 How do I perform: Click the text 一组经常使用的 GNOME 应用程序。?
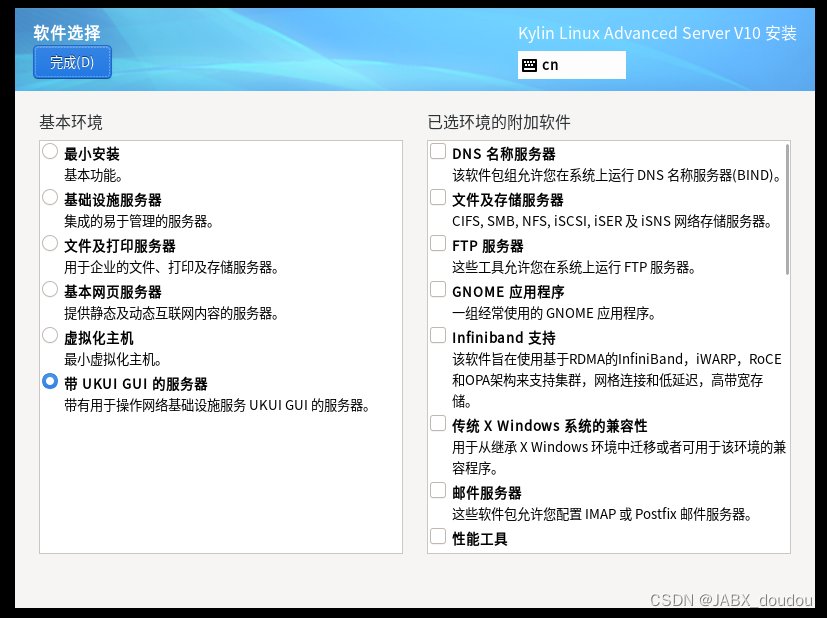tap(555, 313)
